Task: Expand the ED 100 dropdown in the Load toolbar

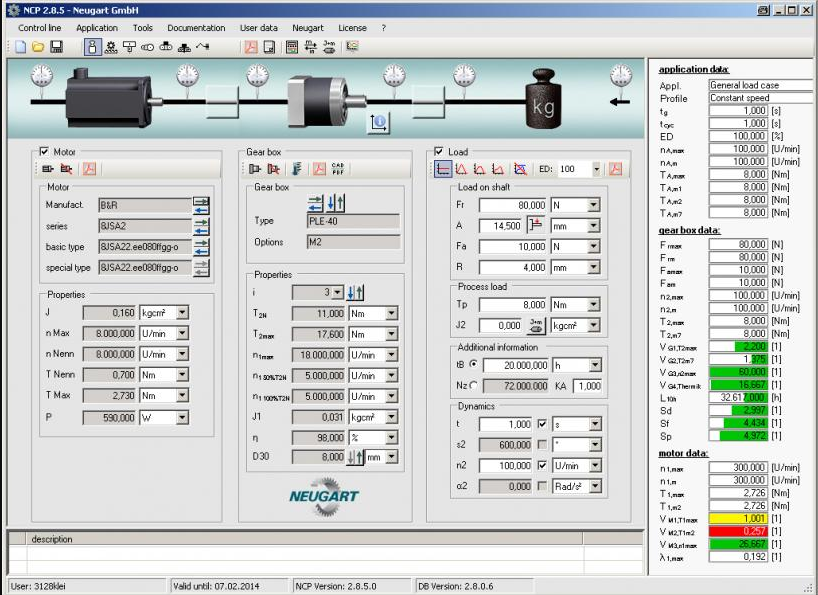Action: click(596, 169)
